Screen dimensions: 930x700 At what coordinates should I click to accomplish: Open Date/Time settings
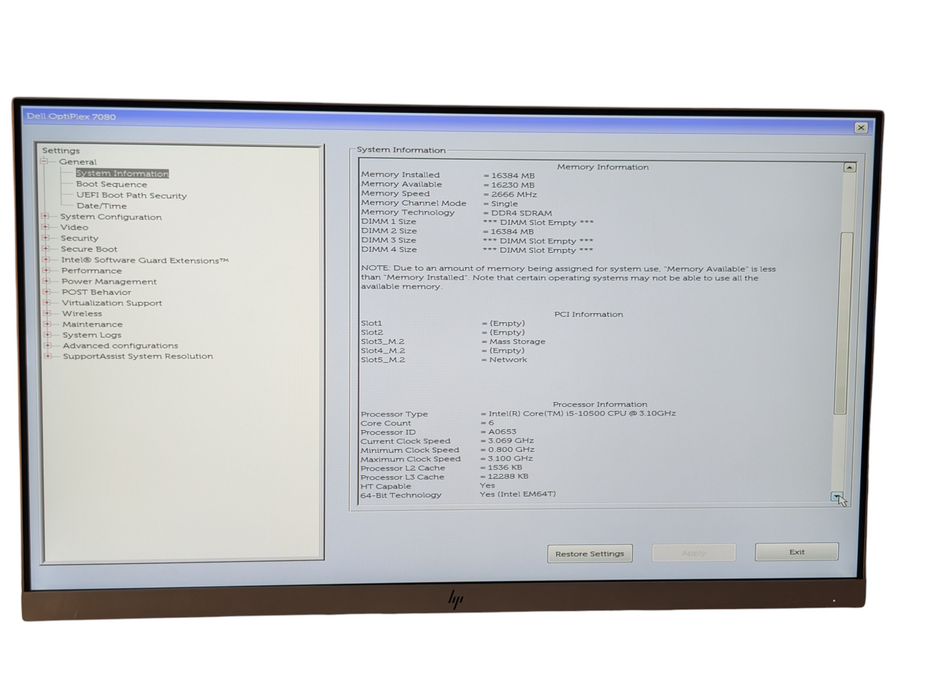coord(101,206)
